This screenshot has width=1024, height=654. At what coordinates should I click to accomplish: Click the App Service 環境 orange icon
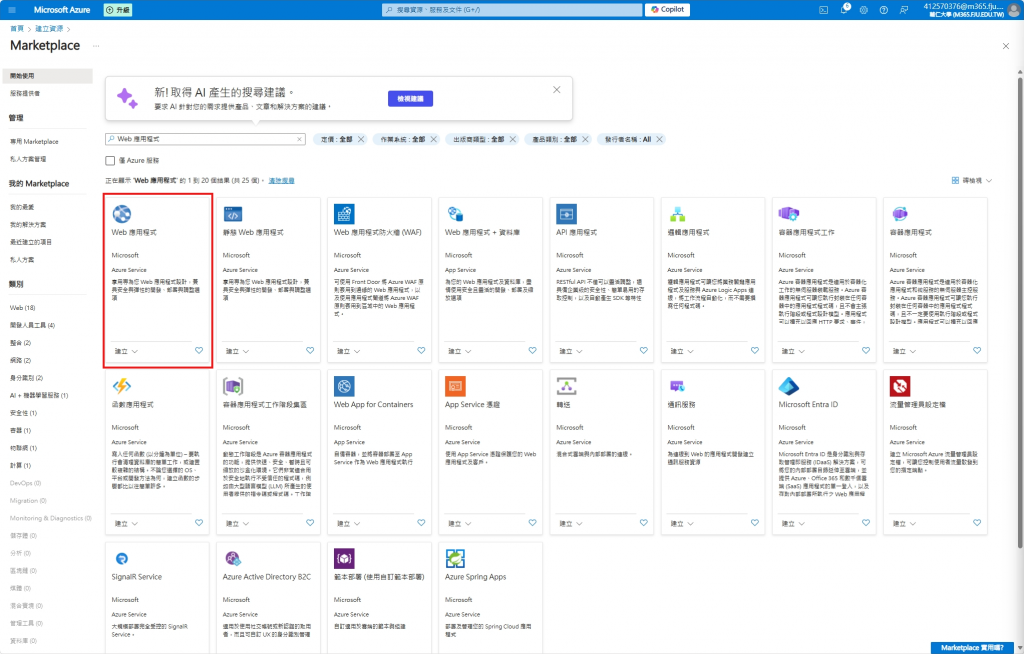455,386
